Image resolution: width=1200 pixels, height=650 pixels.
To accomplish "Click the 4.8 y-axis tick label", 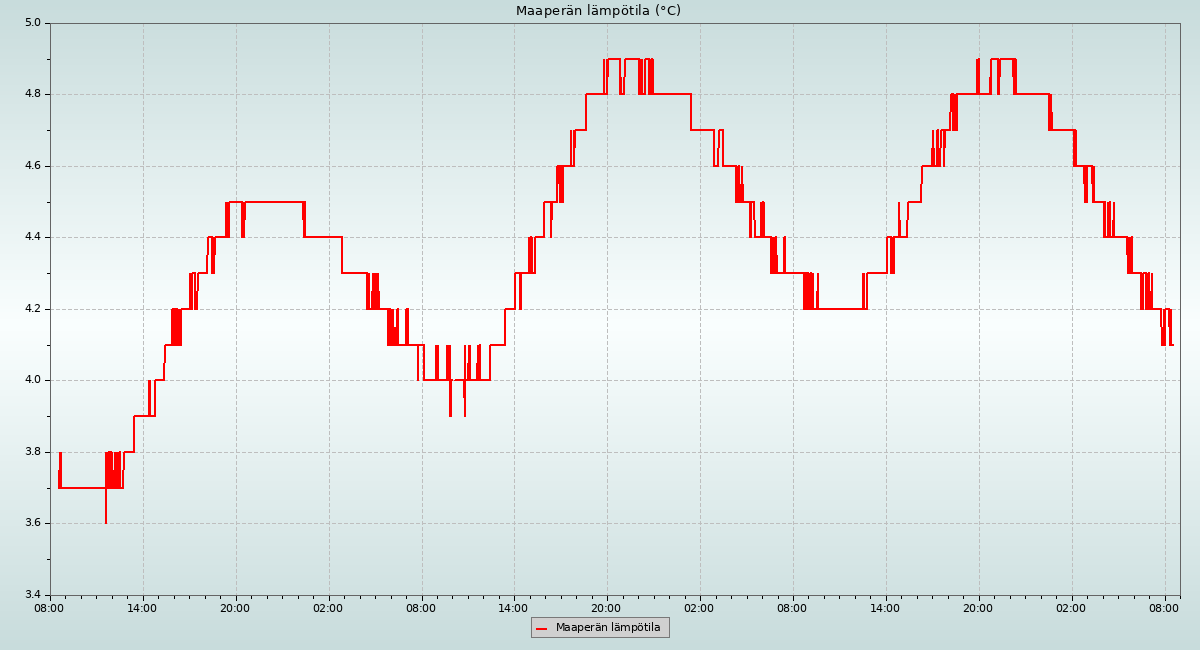I will click(33, 94).
